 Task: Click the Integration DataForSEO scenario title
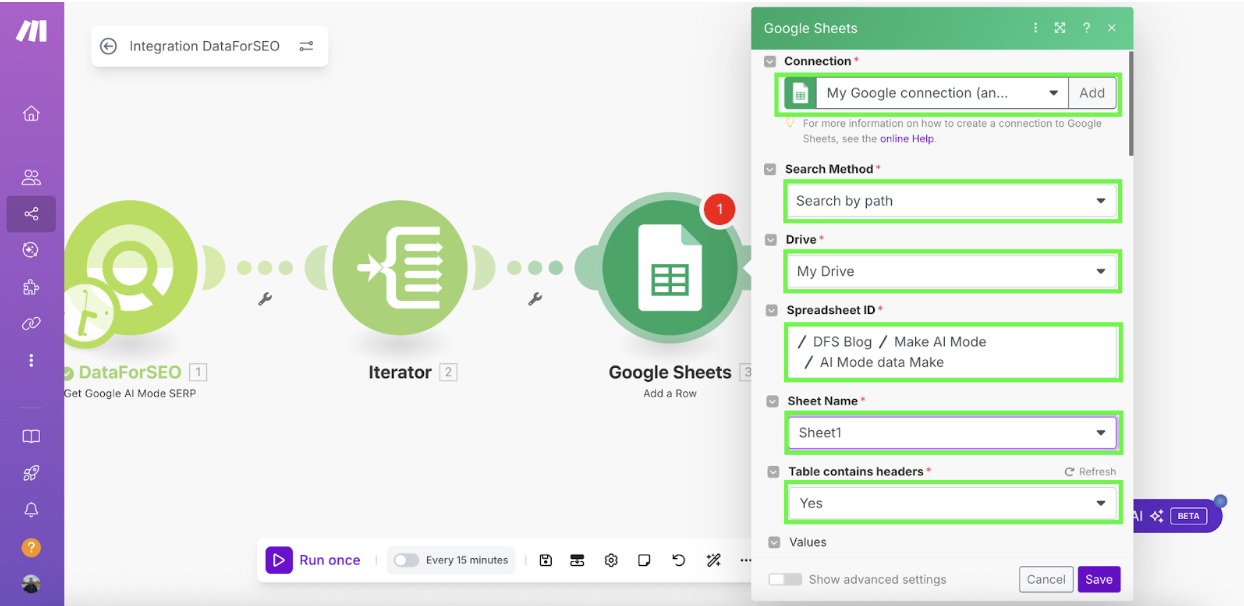[205, 46]
